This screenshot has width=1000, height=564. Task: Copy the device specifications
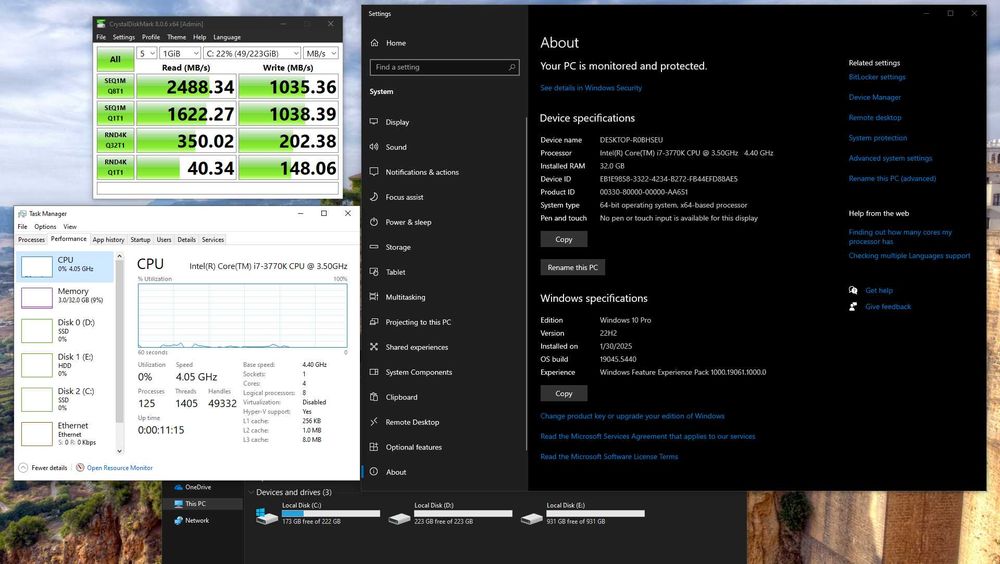(x=564, y=239)
